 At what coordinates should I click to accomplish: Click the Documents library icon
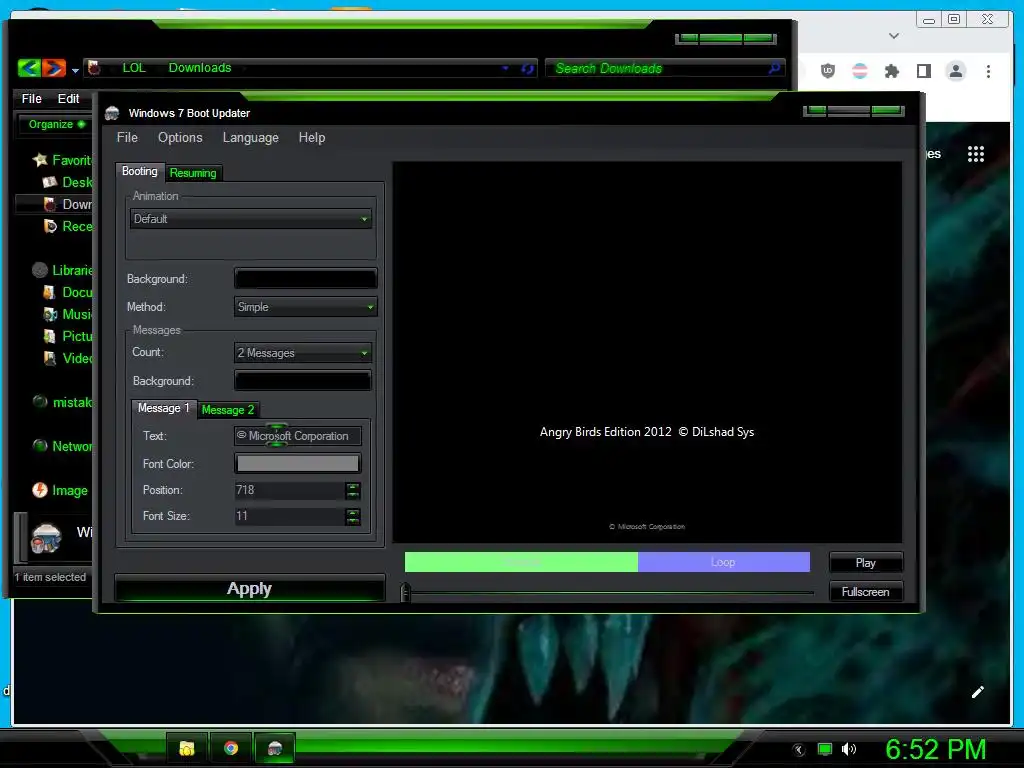point(49,293)
